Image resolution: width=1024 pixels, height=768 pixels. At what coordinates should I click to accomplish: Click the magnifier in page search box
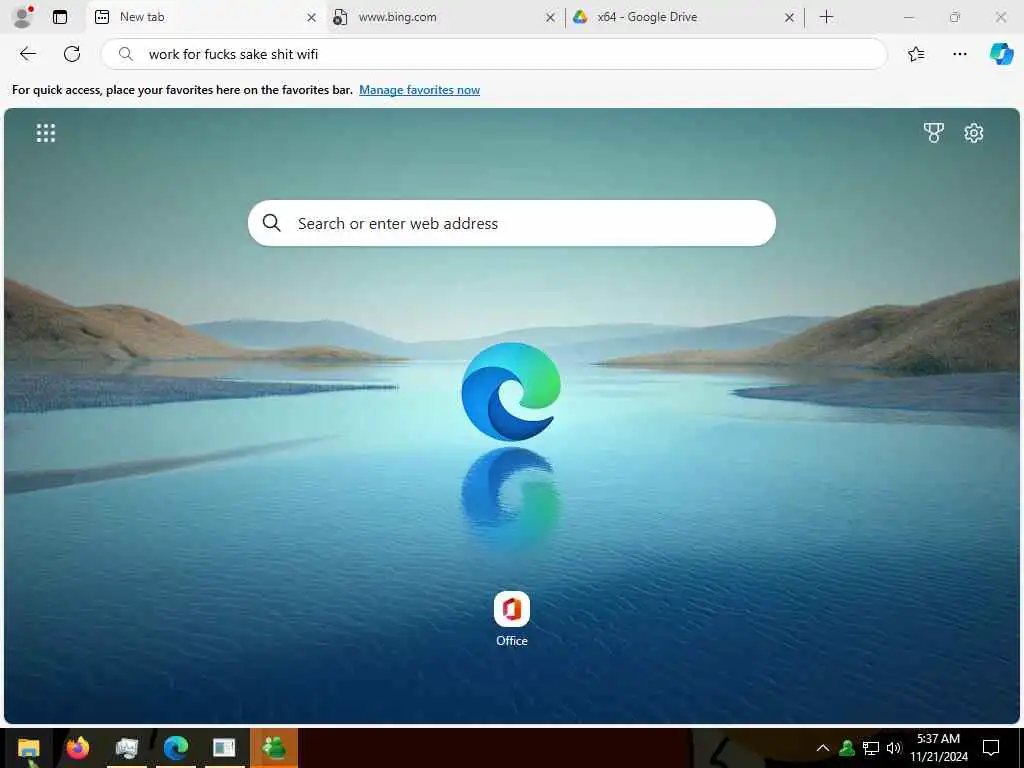point(272,223)
